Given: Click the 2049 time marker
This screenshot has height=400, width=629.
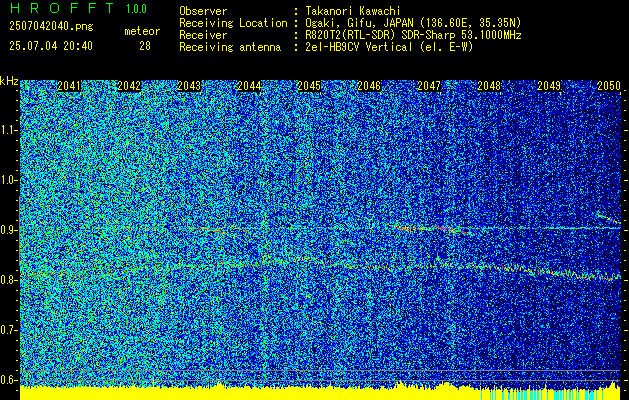Looking at the screenshot, I should point(549,86).
